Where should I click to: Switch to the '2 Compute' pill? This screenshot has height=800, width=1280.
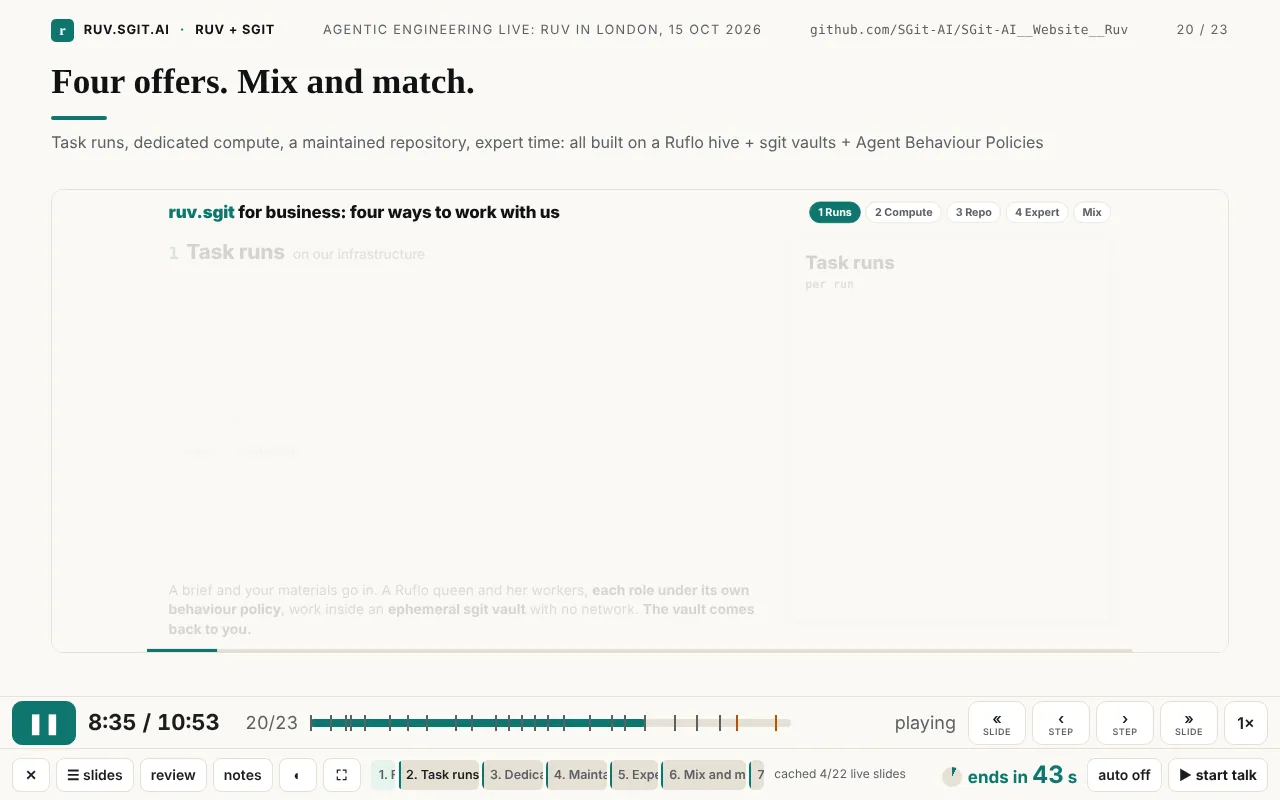pyautogui.click(x=904, y=212)
